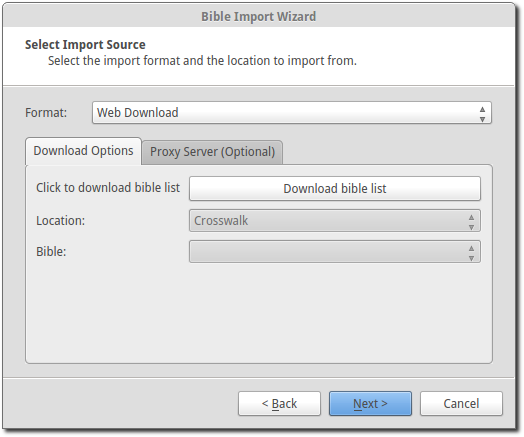Click empty area inside Download Options panel
The width and height of the screenshot is (524, 437).
(x=259, y=314)
